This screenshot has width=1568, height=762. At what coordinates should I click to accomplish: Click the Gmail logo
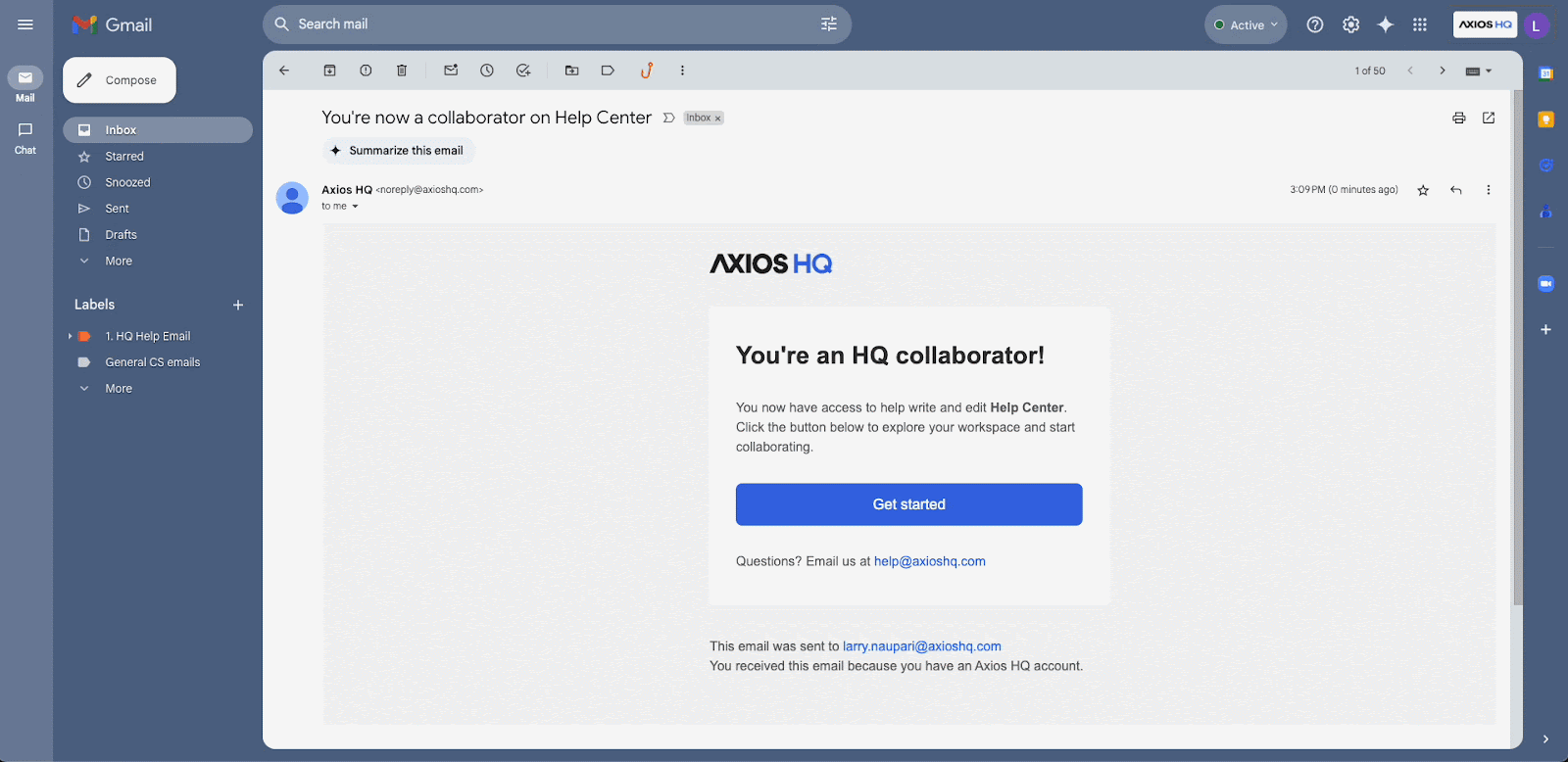tap(112, 24)
